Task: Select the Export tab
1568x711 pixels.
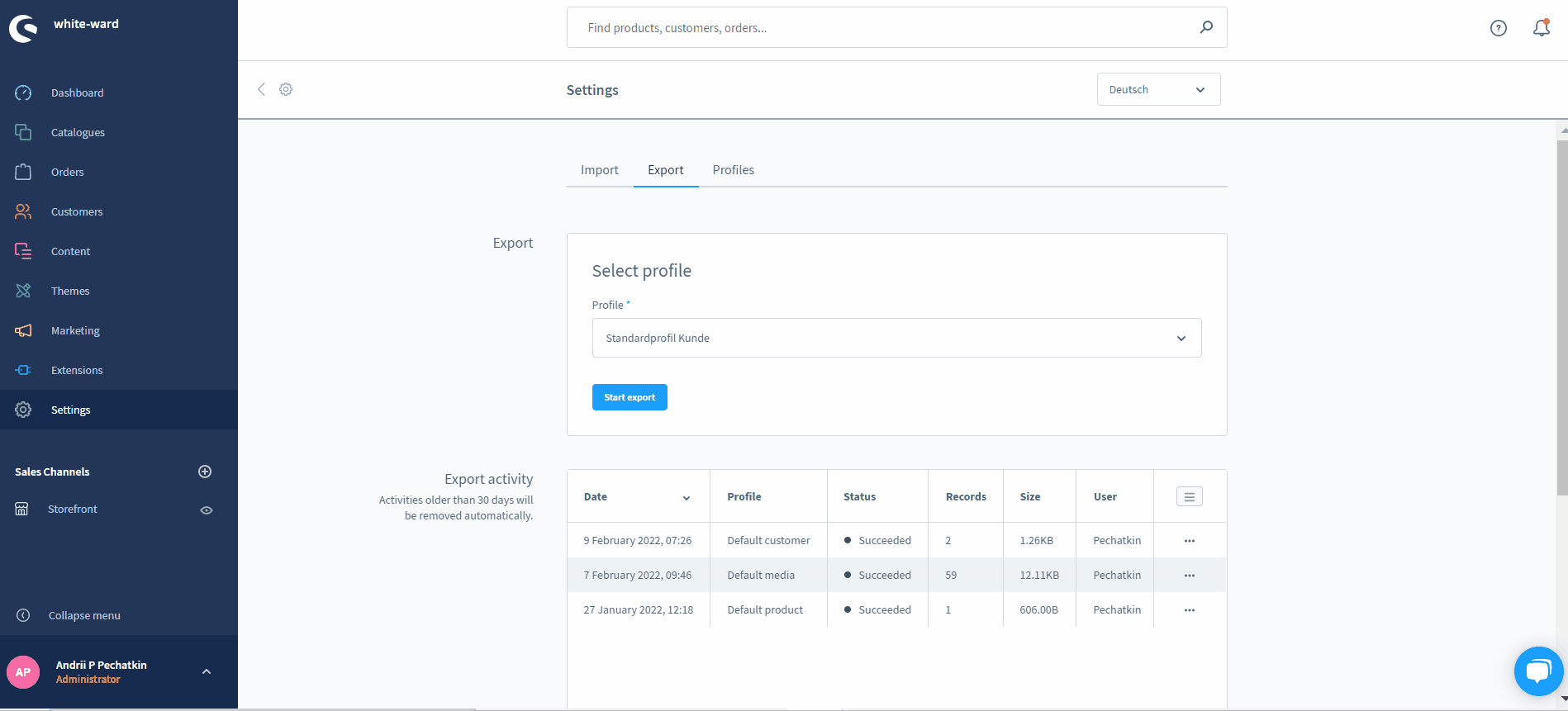Action: tap(666, 170)
